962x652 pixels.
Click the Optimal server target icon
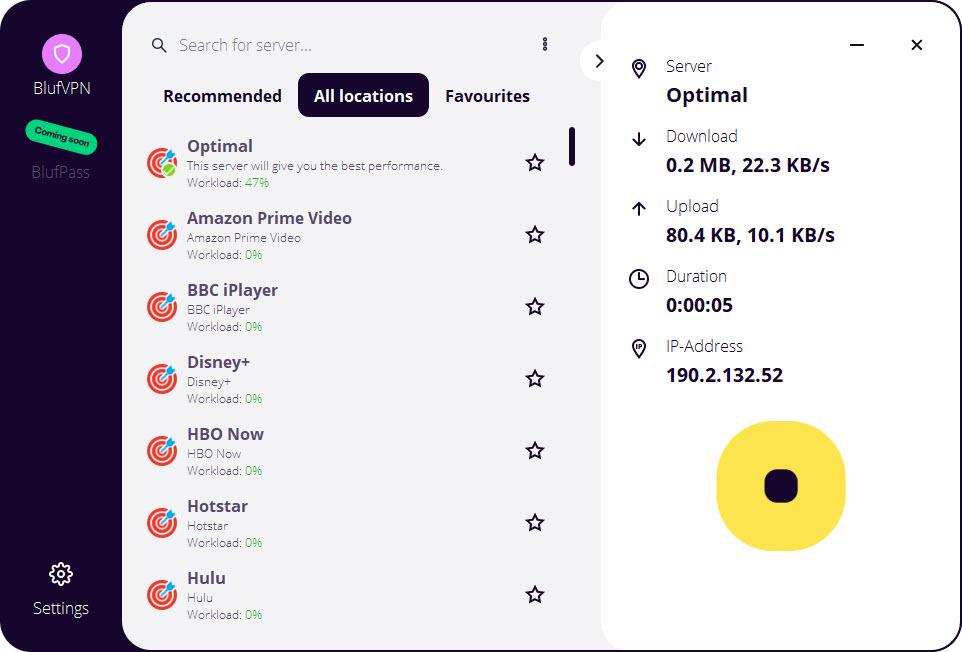[162, 163]
